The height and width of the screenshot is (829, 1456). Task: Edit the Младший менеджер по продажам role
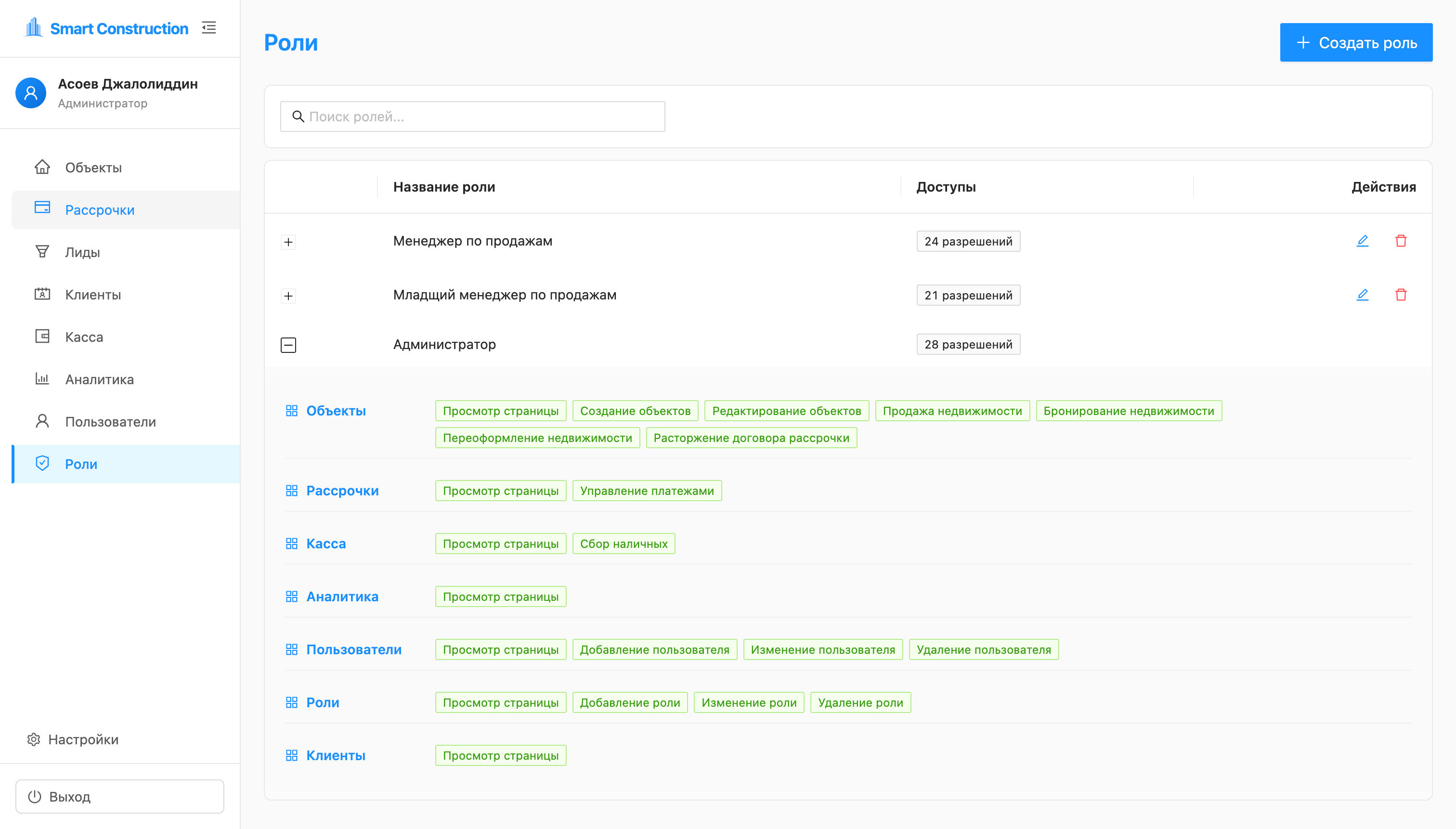[x=1362, y=295]
